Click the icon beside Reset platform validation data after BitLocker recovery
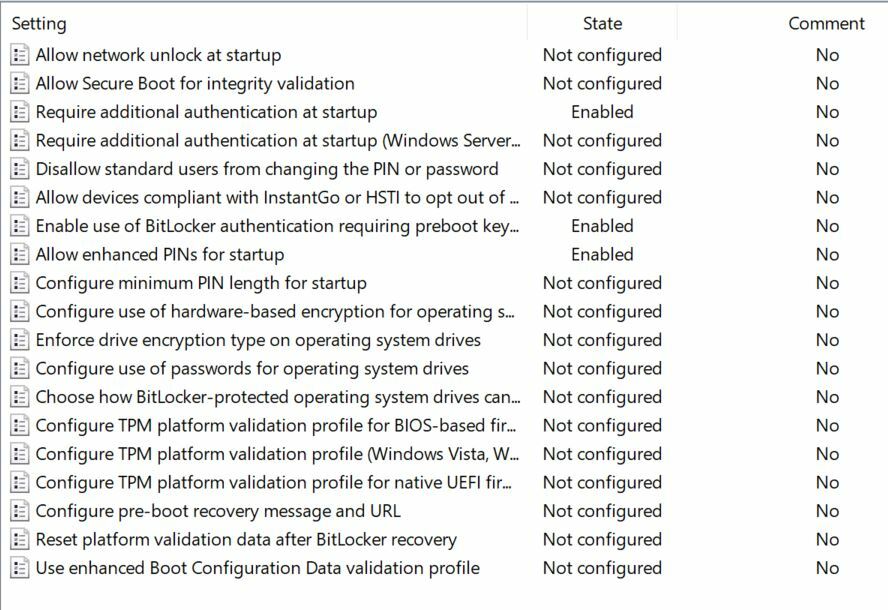The width and height of the screenshot is (888, 610). (x=20, y=540)
